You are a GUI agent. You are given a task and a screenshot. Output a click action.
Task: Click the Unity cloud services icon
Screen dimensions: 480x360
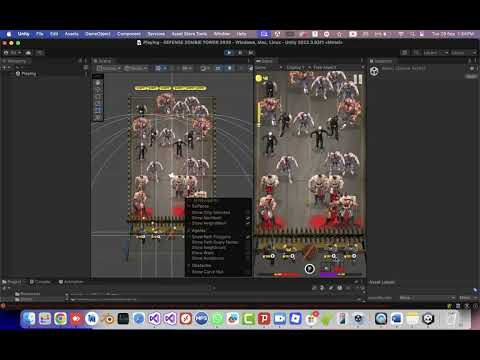point(28,53)
